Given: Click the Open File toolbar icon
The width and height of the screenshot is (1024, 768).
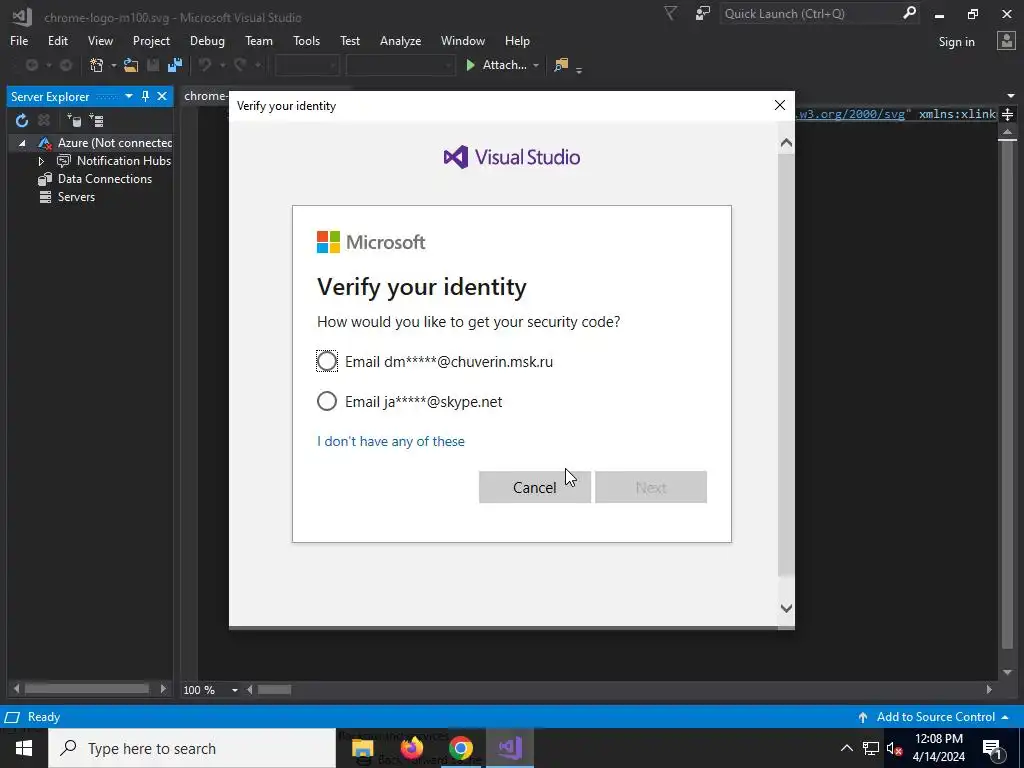Looking at the screenshot, I should 131,65.
